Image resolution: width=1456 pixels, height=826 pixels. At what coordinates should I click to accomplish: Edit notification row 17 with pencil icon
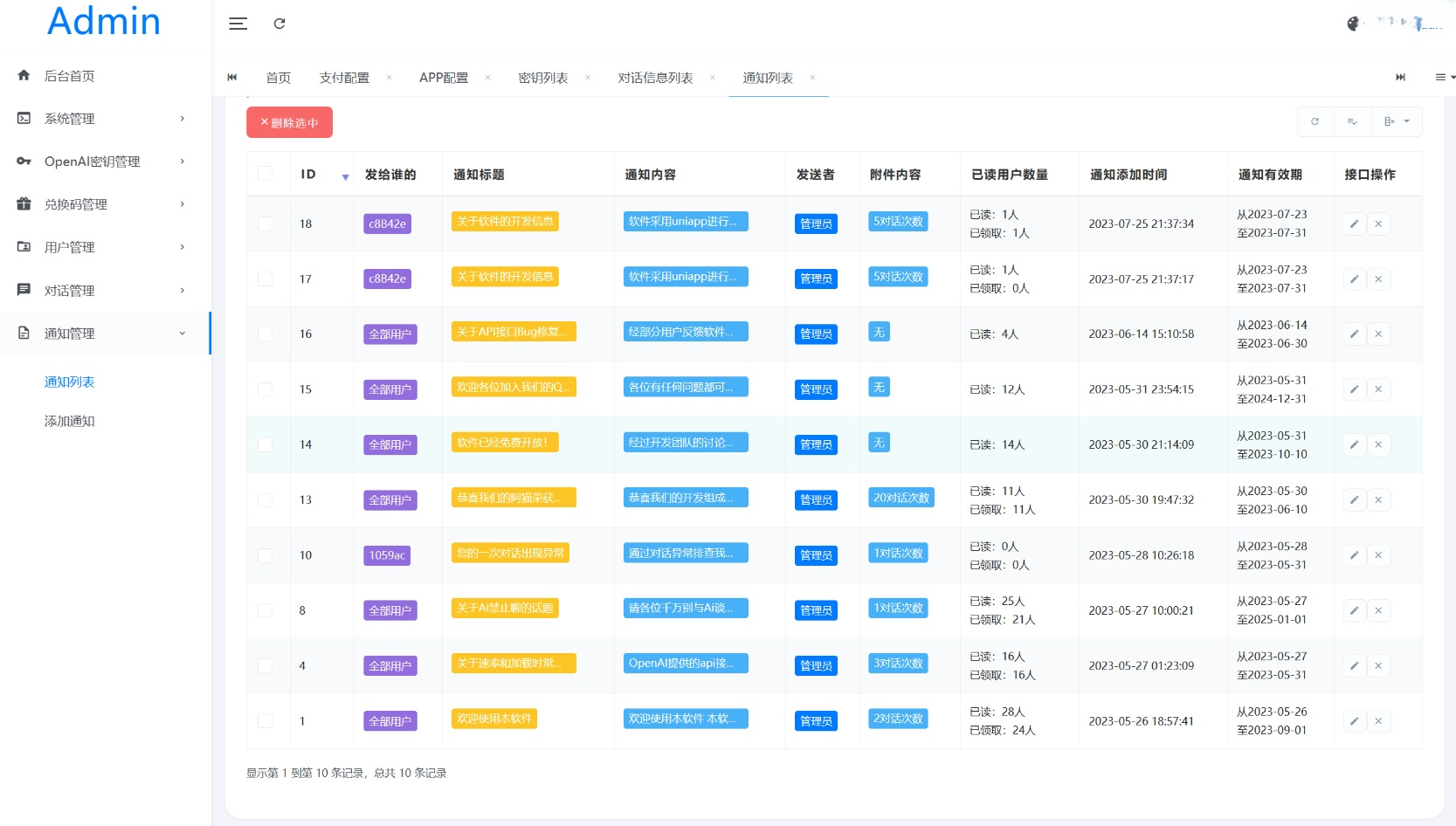tap(1355, 279)
